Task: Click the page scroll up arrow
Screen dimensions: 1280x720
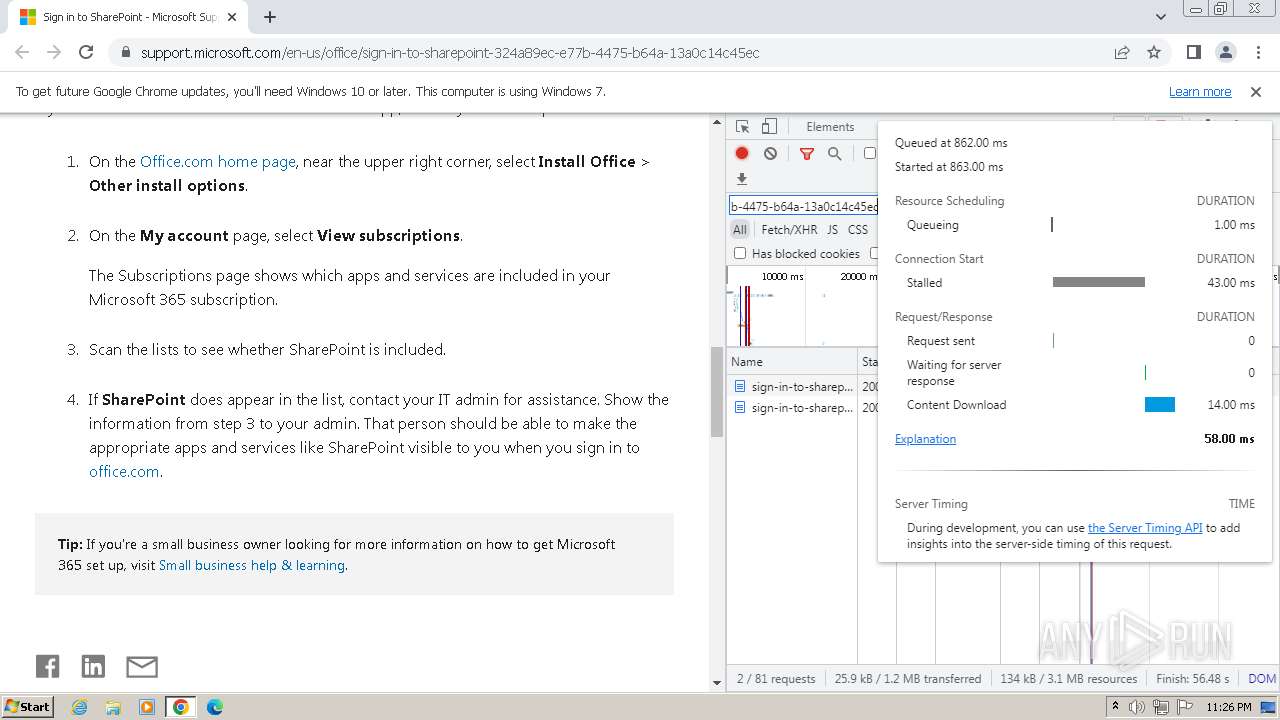Action: 716,123
